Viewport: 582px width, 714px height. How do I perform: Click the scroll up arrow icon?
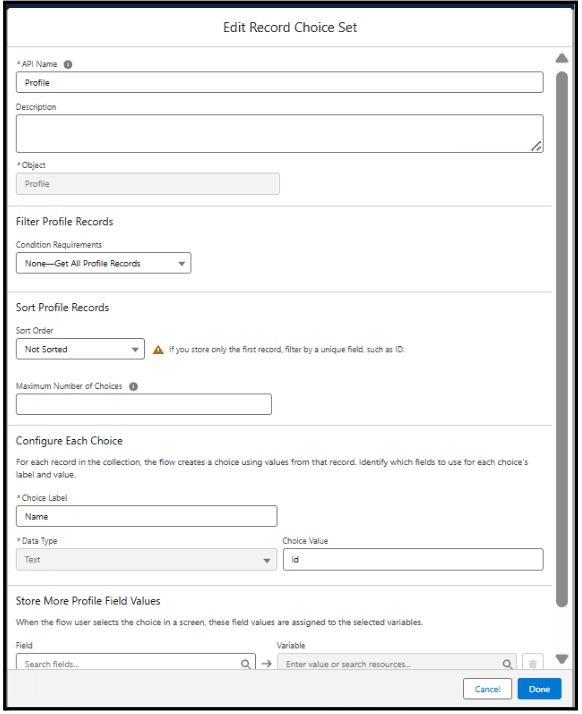(562, 58)
